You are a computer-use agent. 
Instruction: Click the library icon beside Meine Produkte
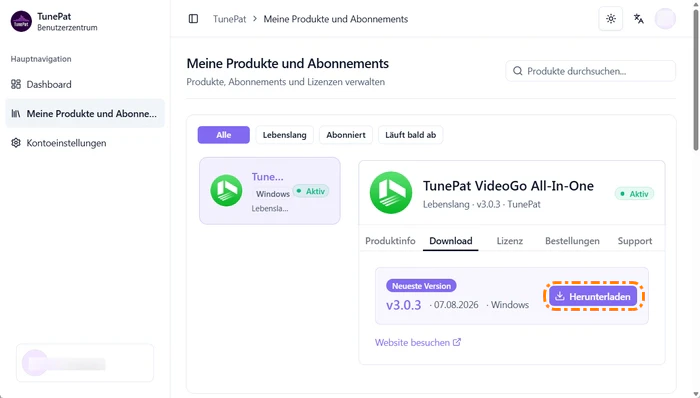coord(16,114)
